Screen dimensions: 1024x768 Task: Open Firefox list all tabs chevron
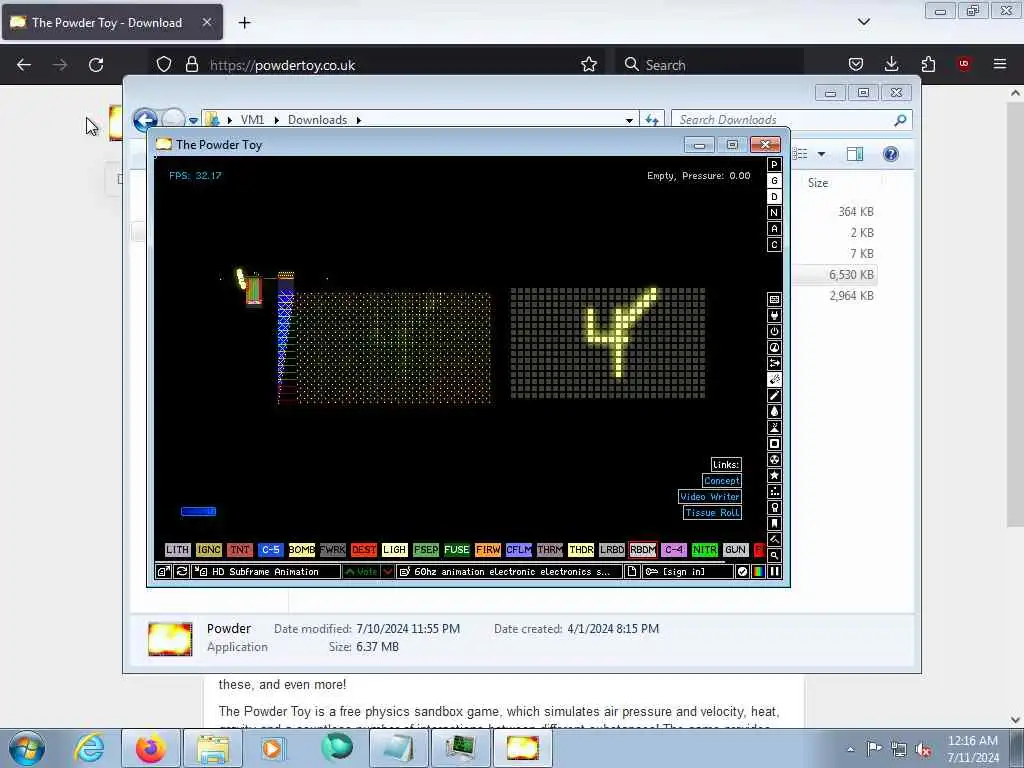click(x=864, y=22)
